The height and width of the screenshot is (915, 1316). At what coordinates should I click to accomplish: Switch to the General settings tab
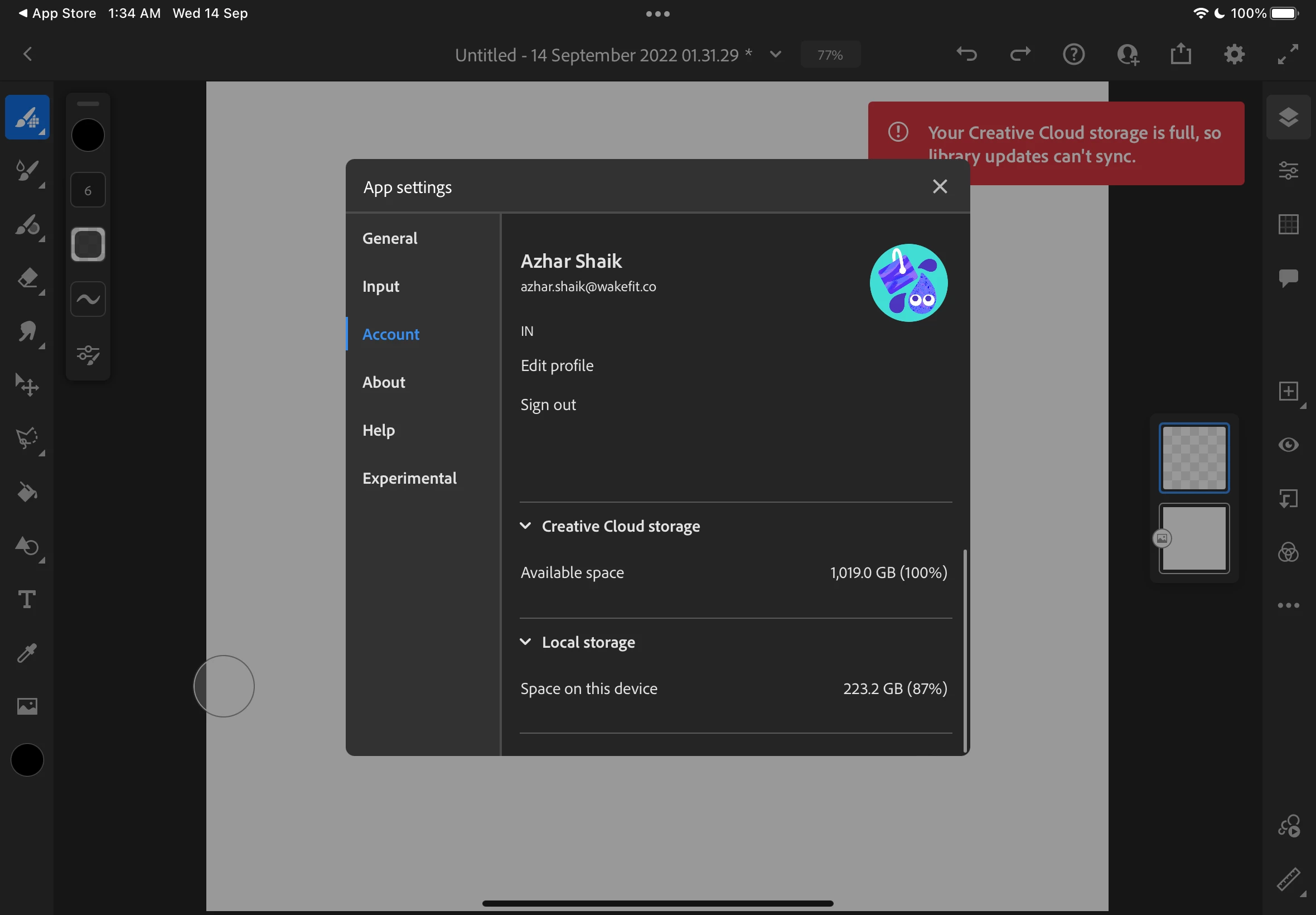pyautogui.click(x=390, y=238)
